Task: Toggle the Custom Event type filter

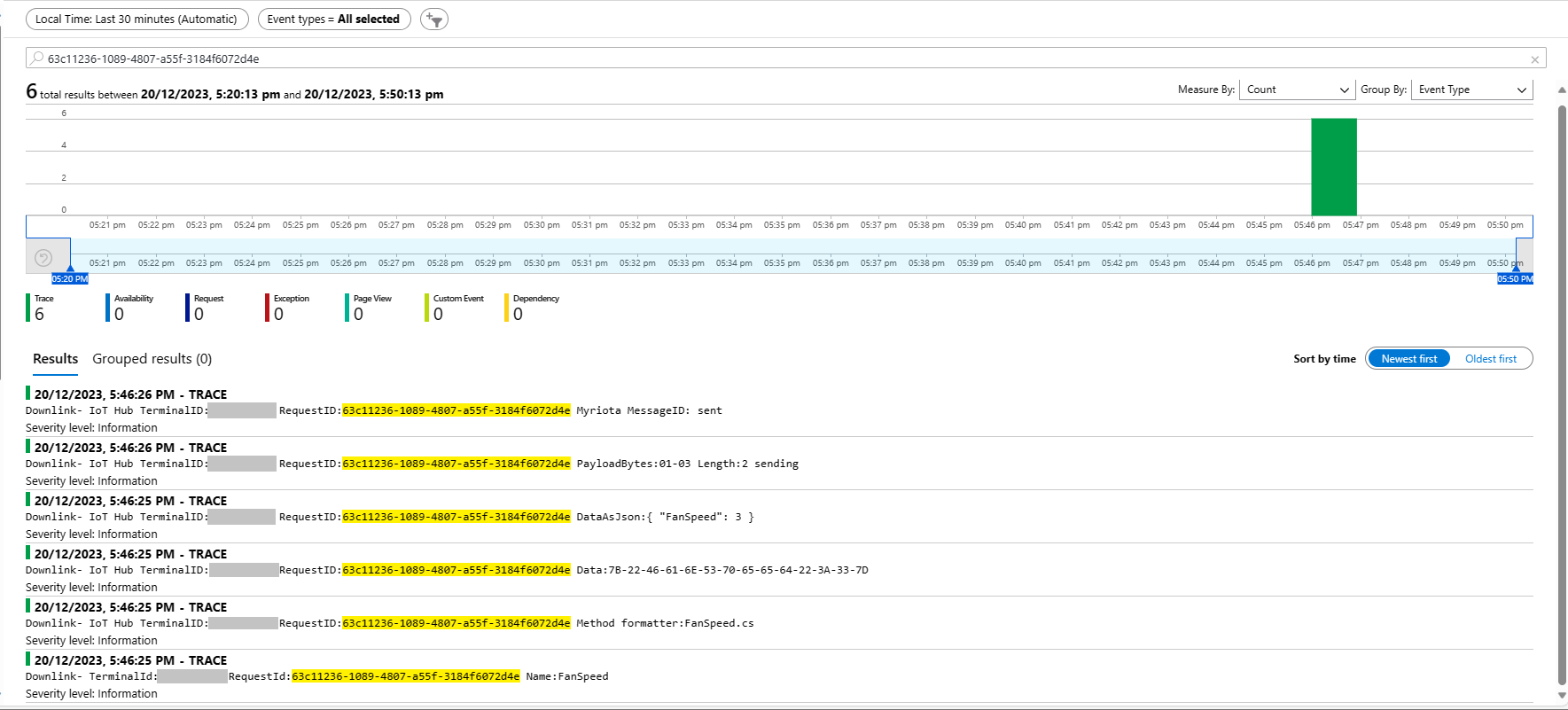Action: 456,308
